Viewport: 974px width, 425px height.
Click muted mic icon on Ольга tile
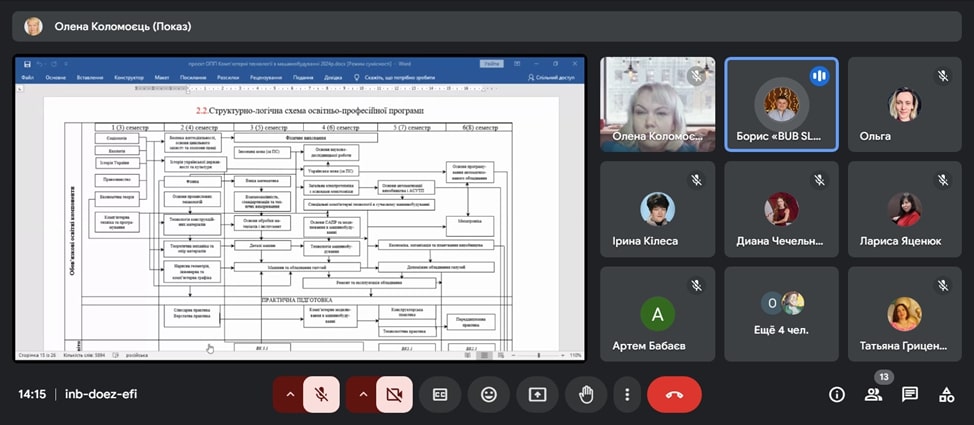[943, 76]
